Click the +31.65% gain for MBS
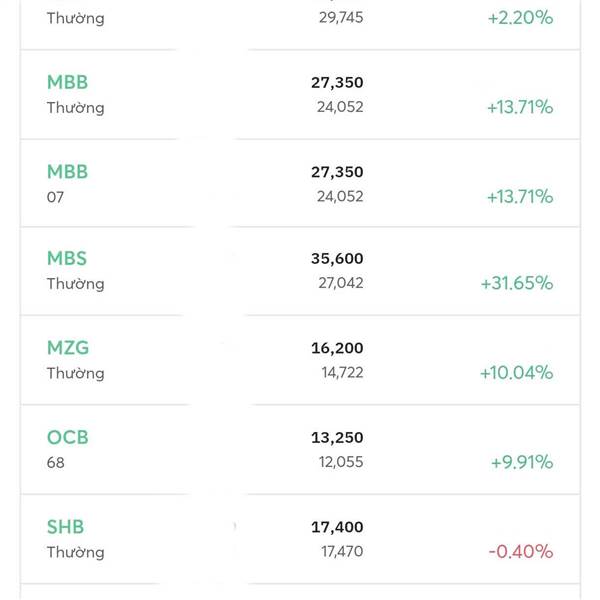Viewport: 600px width, 600px height. (x=517, y=283)
